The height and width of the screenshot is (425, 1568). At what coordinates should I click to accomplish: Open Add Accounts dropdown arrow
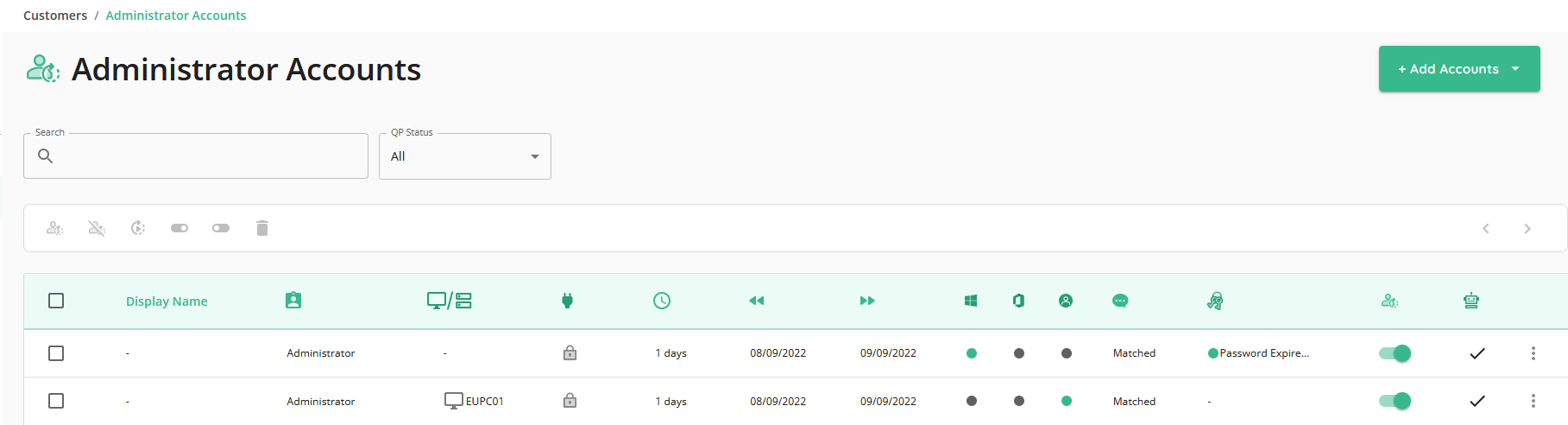click(1515, 69)
